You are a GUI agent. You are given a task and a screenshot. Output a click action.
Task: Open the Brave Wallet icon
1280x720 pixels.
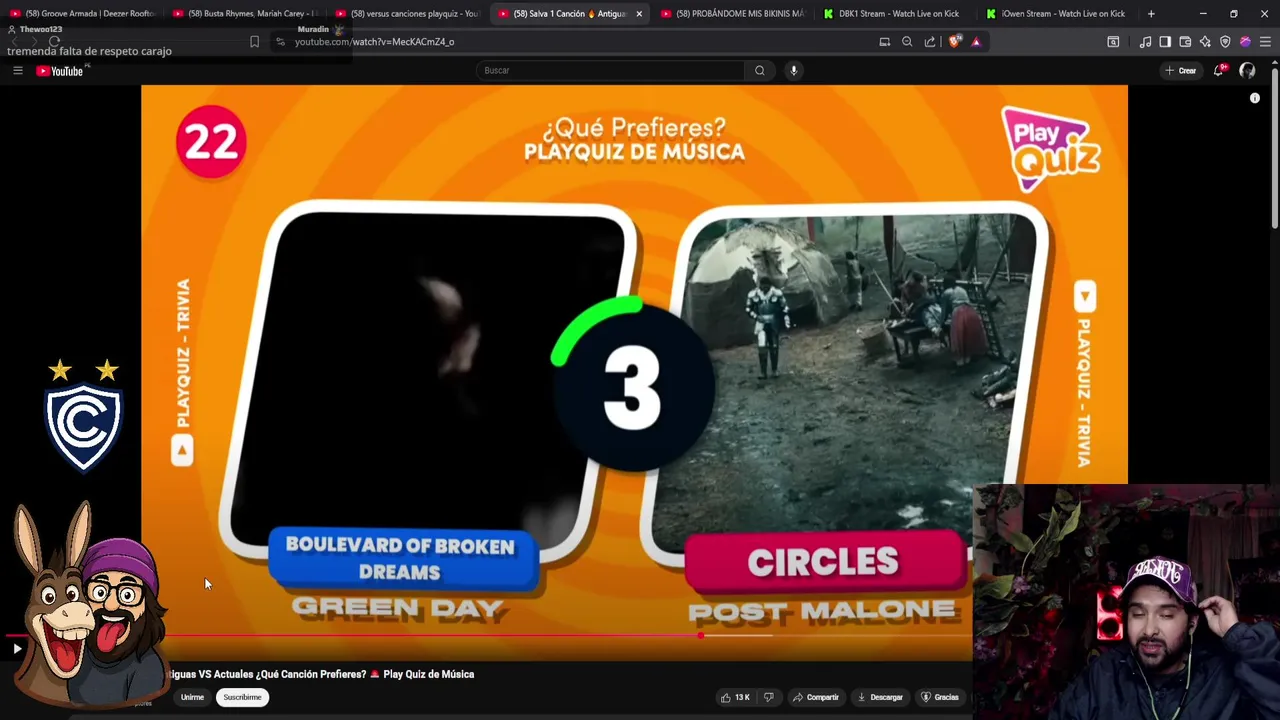tap(1185, 42)
